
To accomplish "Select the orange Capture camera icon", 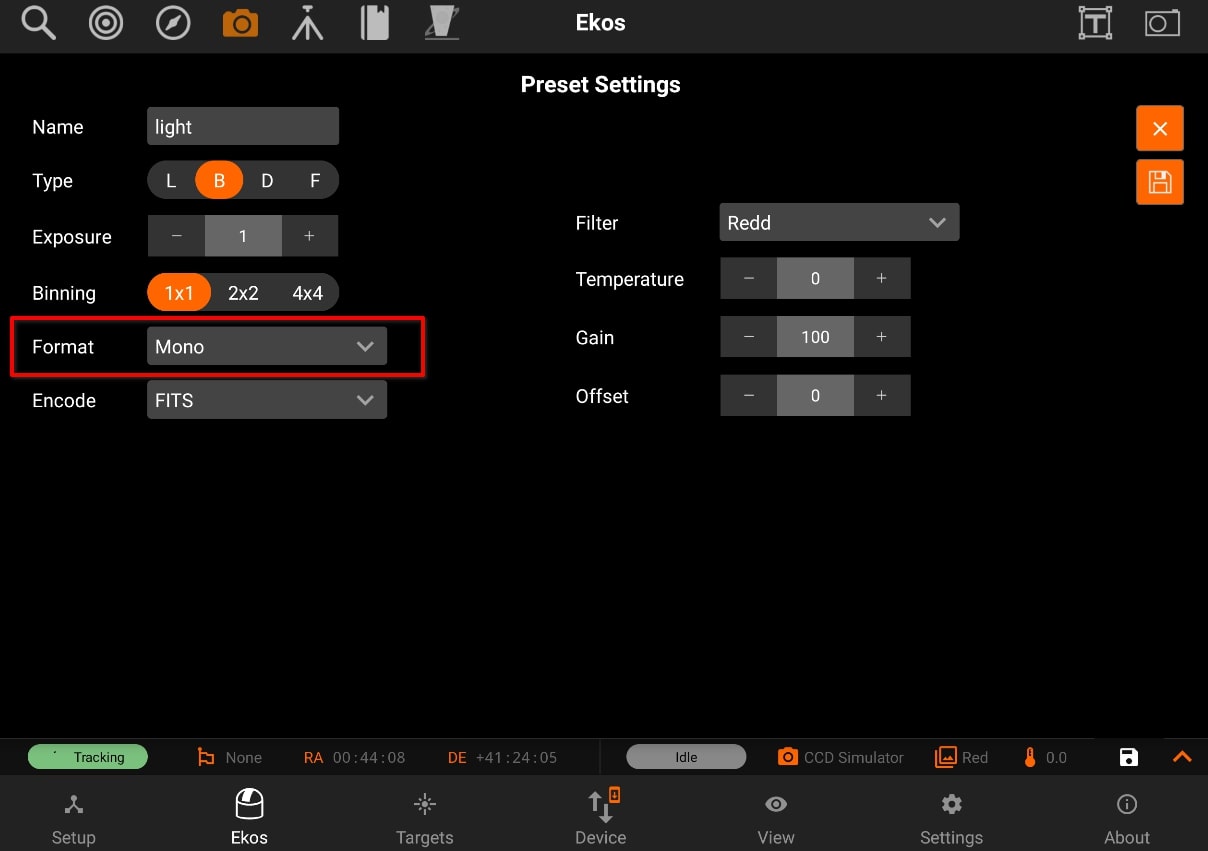I will tap(240, 23).
